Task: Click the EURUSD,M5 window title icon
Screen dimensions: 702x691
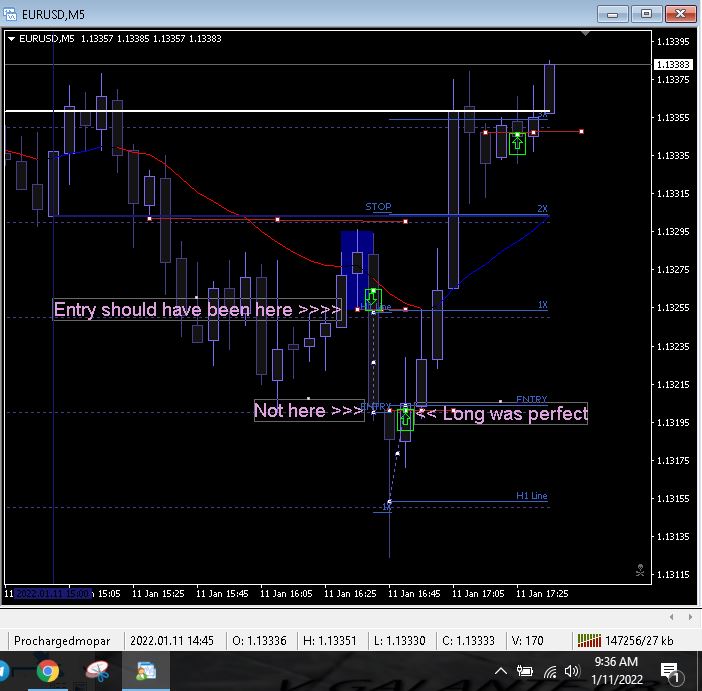Action: (10, 14)
